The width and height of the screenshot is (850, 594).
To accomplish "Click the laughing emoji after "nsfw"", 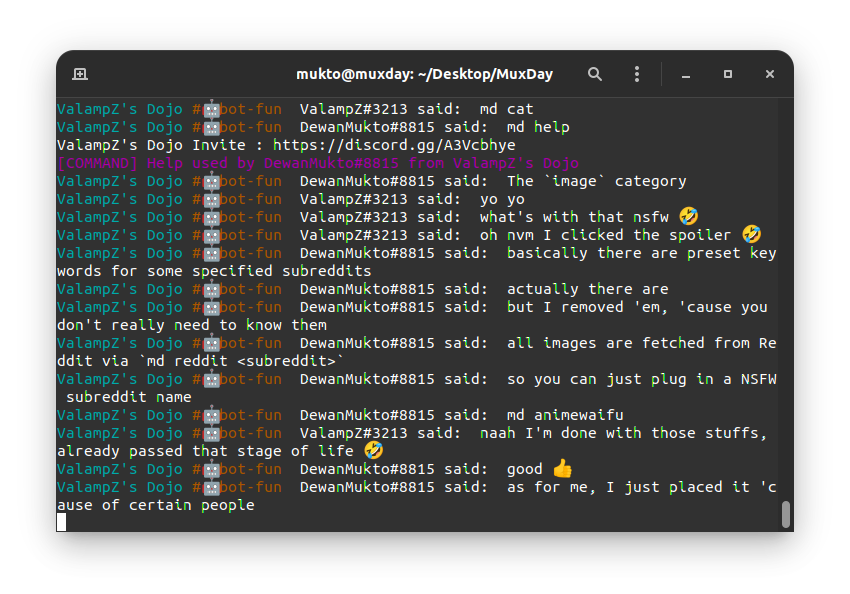I will [x=688, y=217].
